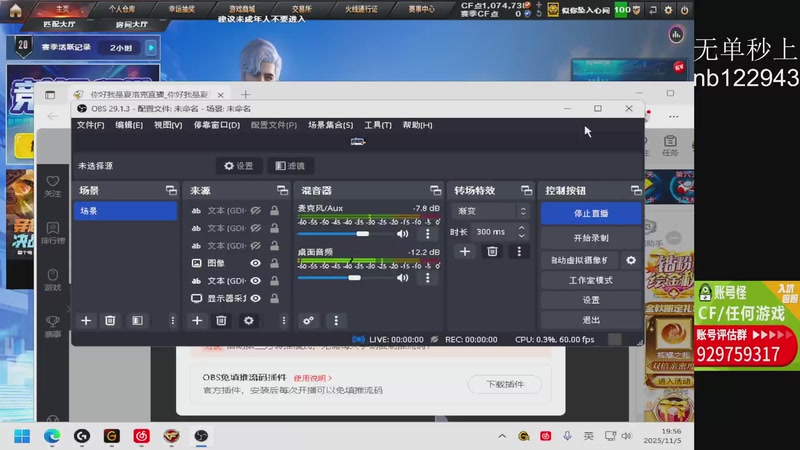Image resolution: width=800 pixels, height=450 pixels.
Task: Click 滤镜 button above the docks
Action: 290,166
